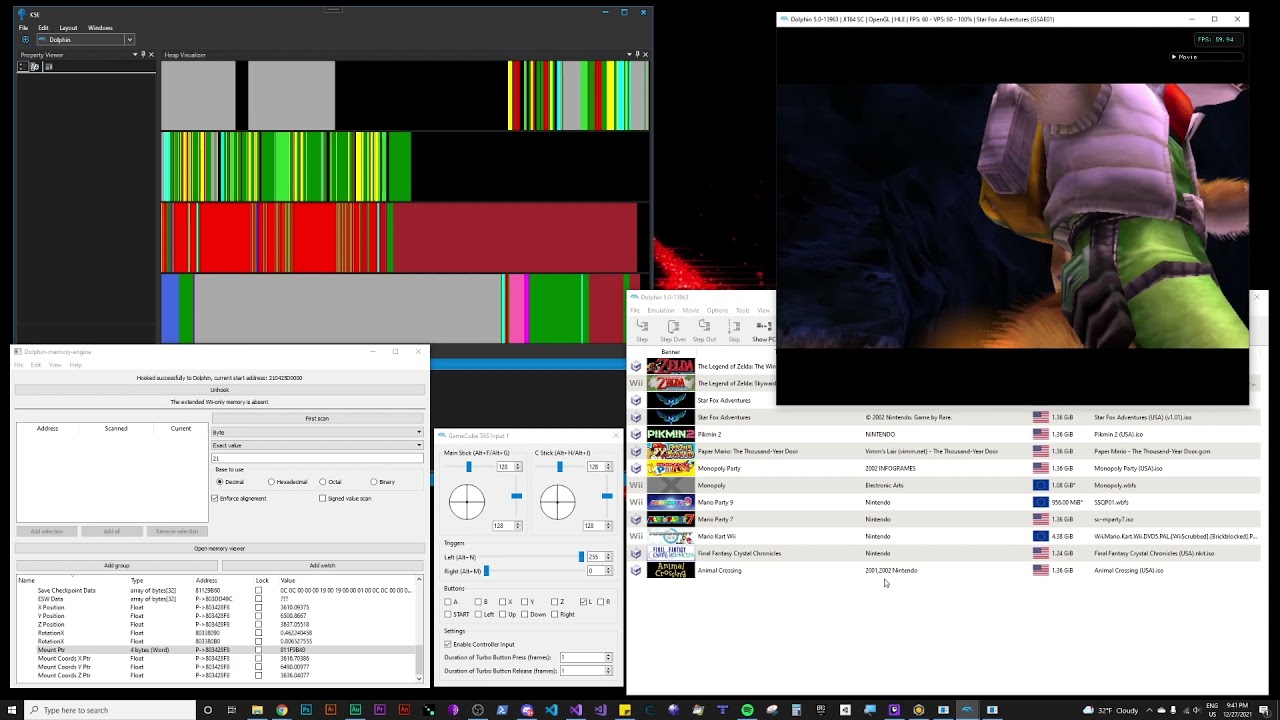Click the Step Out toolbar icon in Dolphin

(x=704, y=330)
